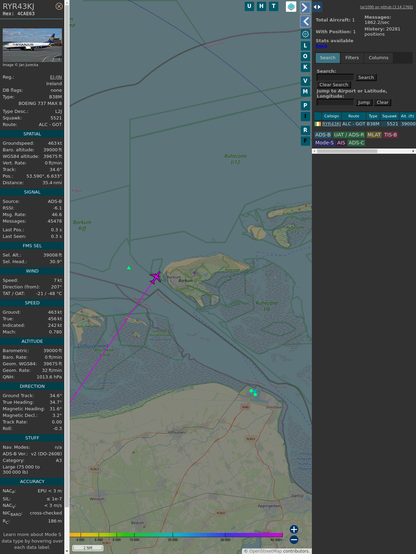Click the MLAT legend swatch
416x554 pixels.
coord(374,135)
